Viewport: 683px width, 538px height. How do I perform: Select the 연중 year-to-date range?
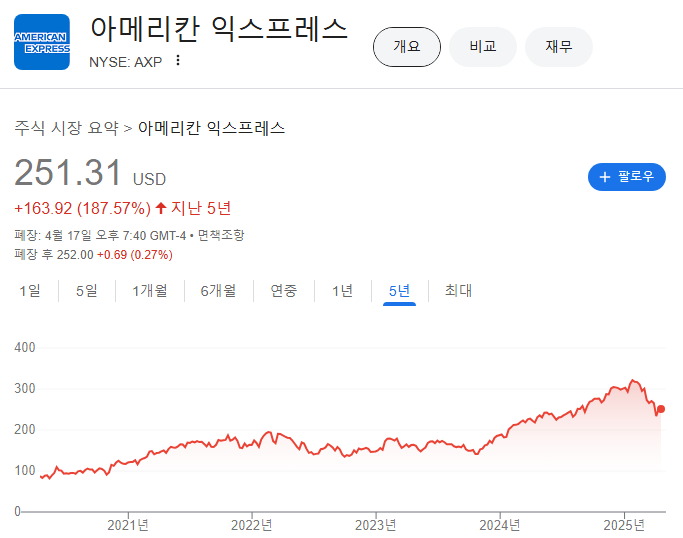284,291
